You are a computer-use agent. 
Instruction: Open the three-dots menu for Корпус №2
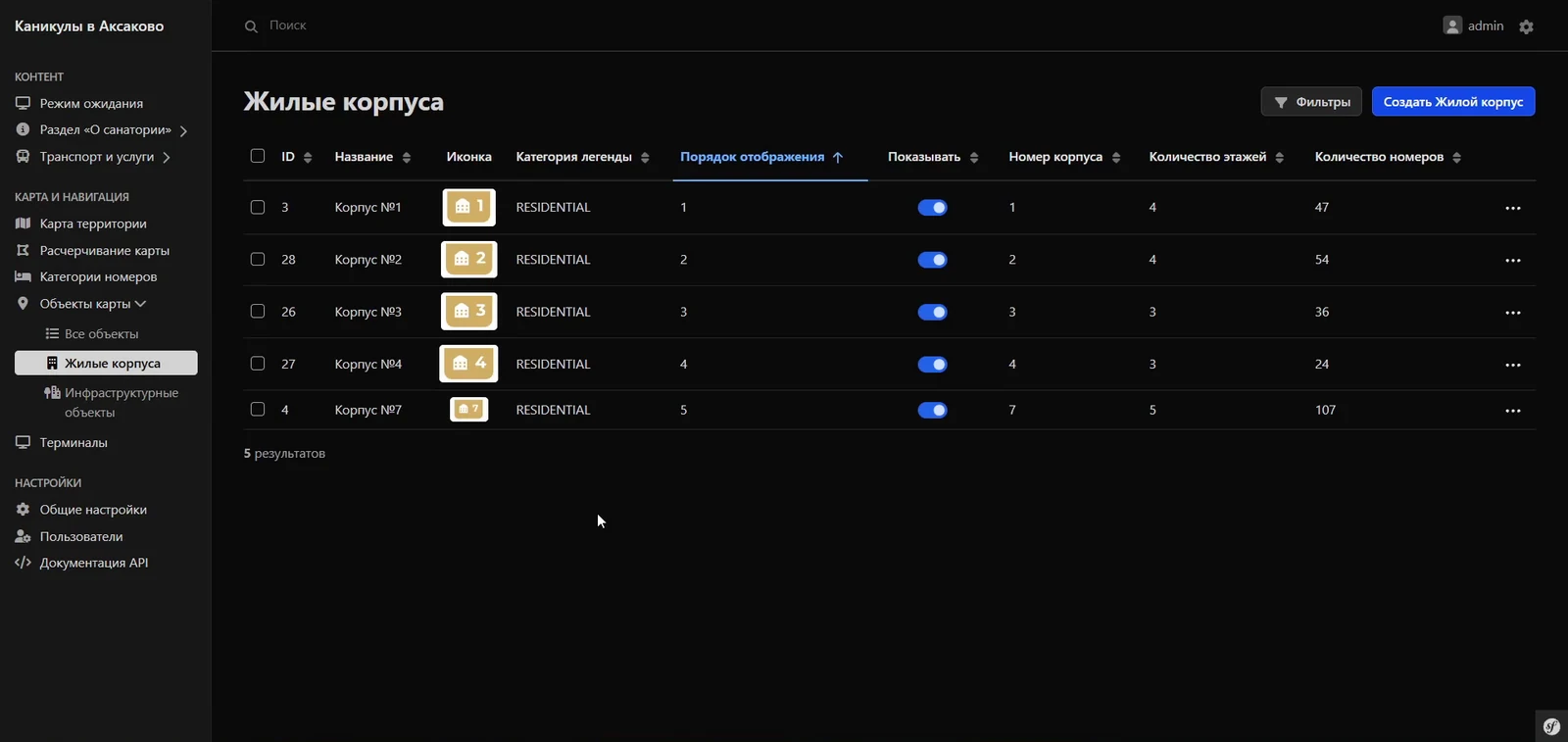[x=1513, y=261]
